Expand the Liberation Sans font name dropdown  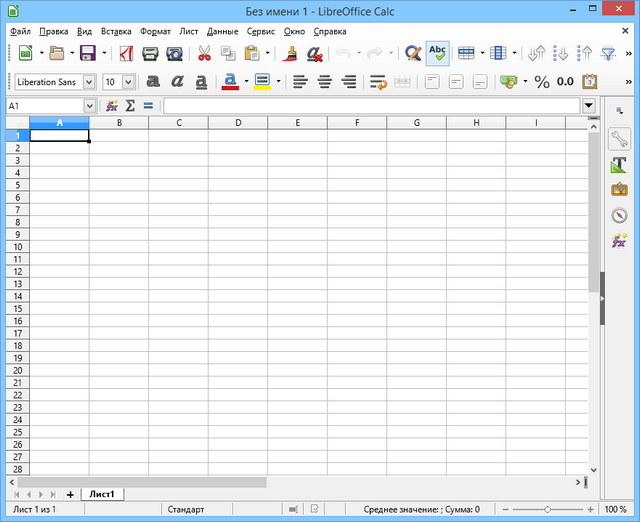(89, 82)
